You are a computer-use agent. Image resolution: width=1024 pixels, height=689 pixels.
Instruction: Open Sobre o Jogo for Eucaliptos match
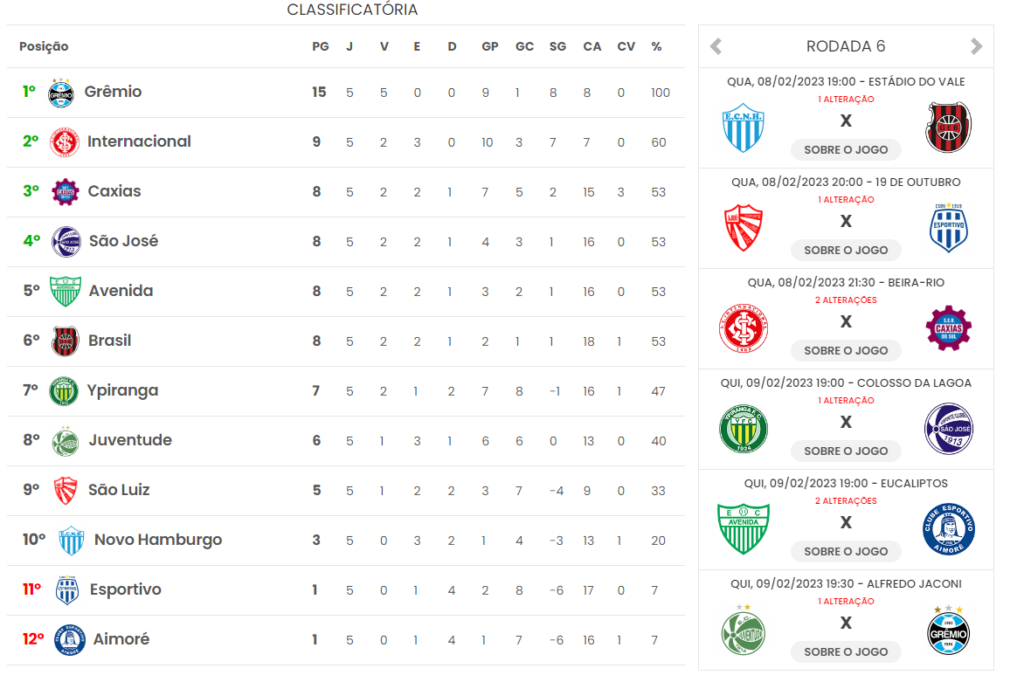(846, 551)
